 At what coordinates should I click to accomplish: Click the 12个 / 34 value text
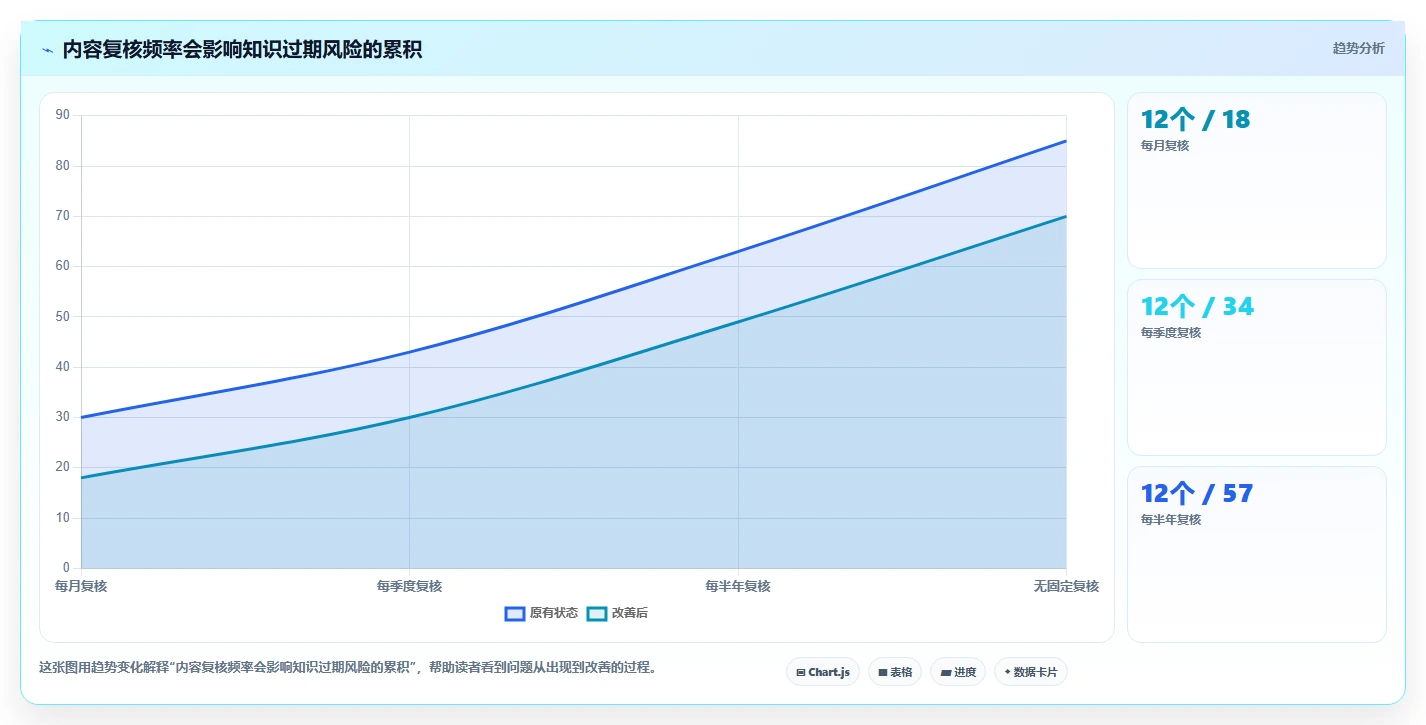coord(1197,307)
